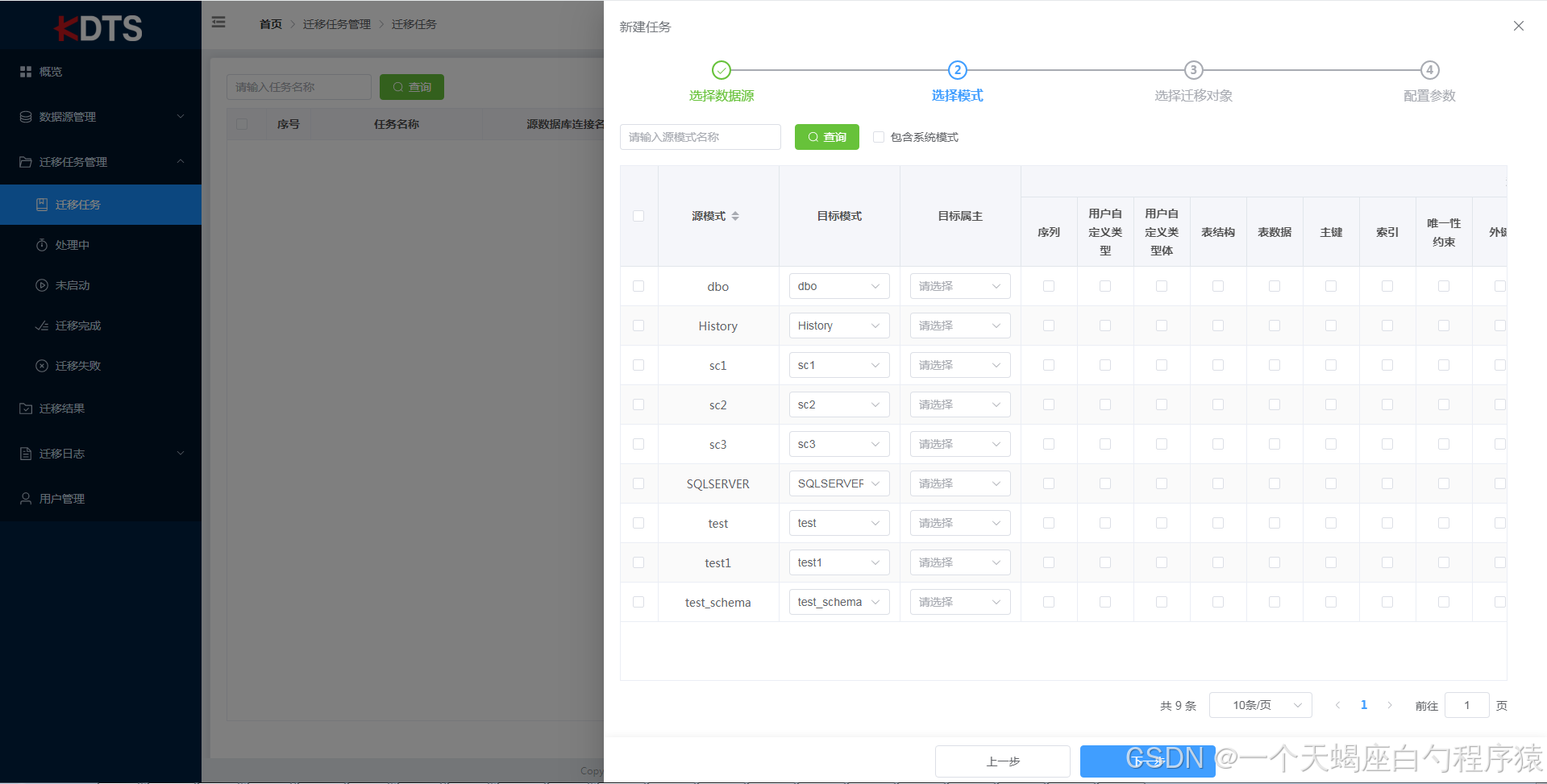The image size is (1547, 784).
Task: Enable 序列 checkbox for dbo row
Action: point(1049,286)
